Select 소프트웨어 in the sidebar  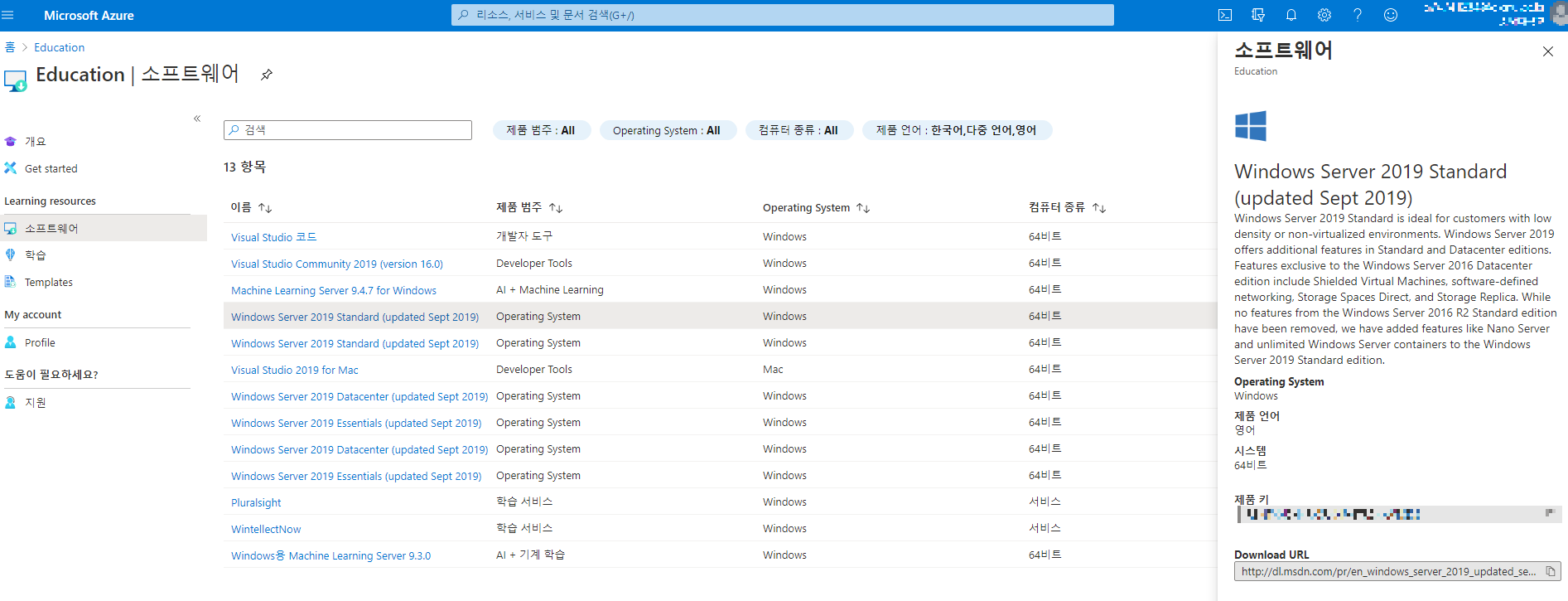pos(104,228)
